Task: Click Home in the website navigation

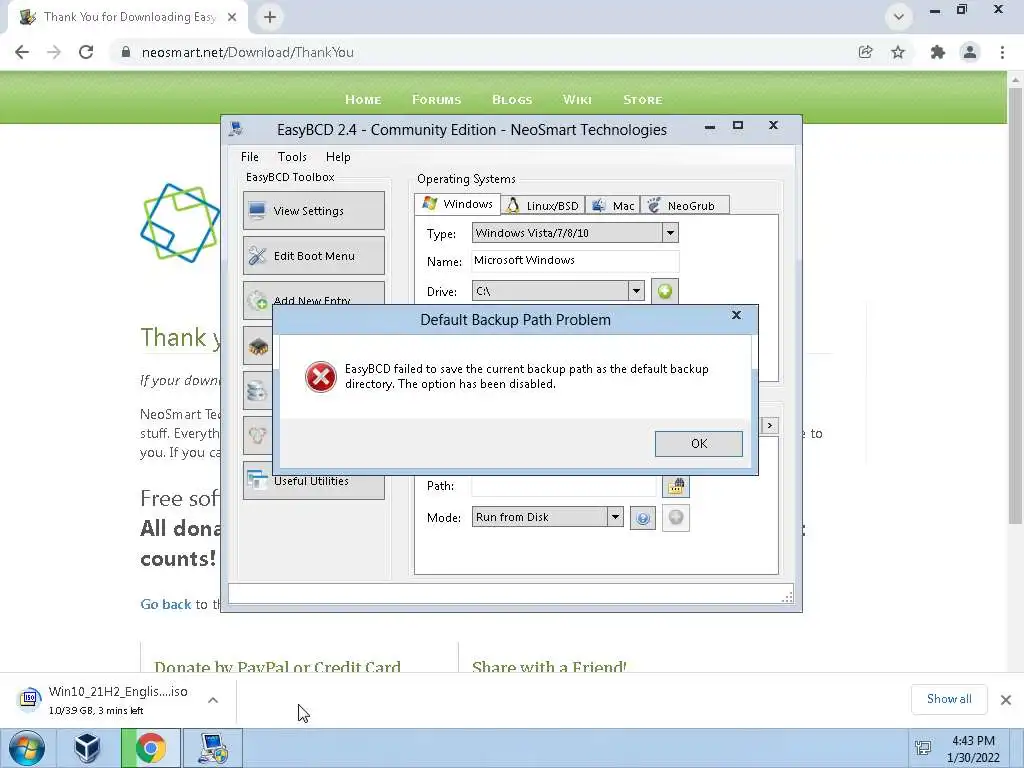Action: point(363,100)
